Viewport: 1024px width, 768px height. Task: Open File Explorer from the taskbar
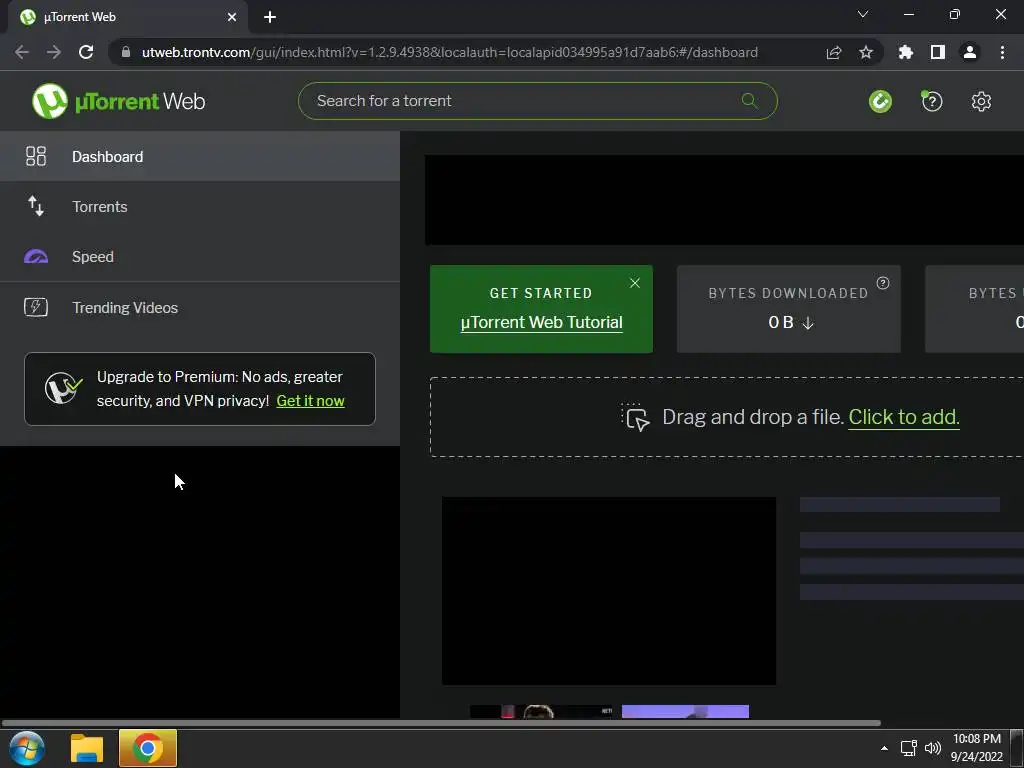click(x=87, y=748)
